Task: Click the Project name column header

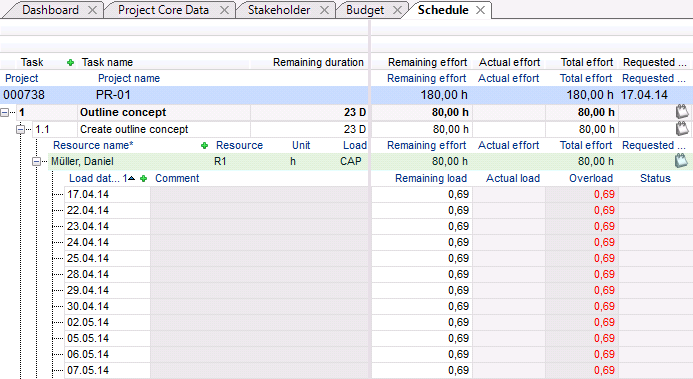Action: pos(129,78)
